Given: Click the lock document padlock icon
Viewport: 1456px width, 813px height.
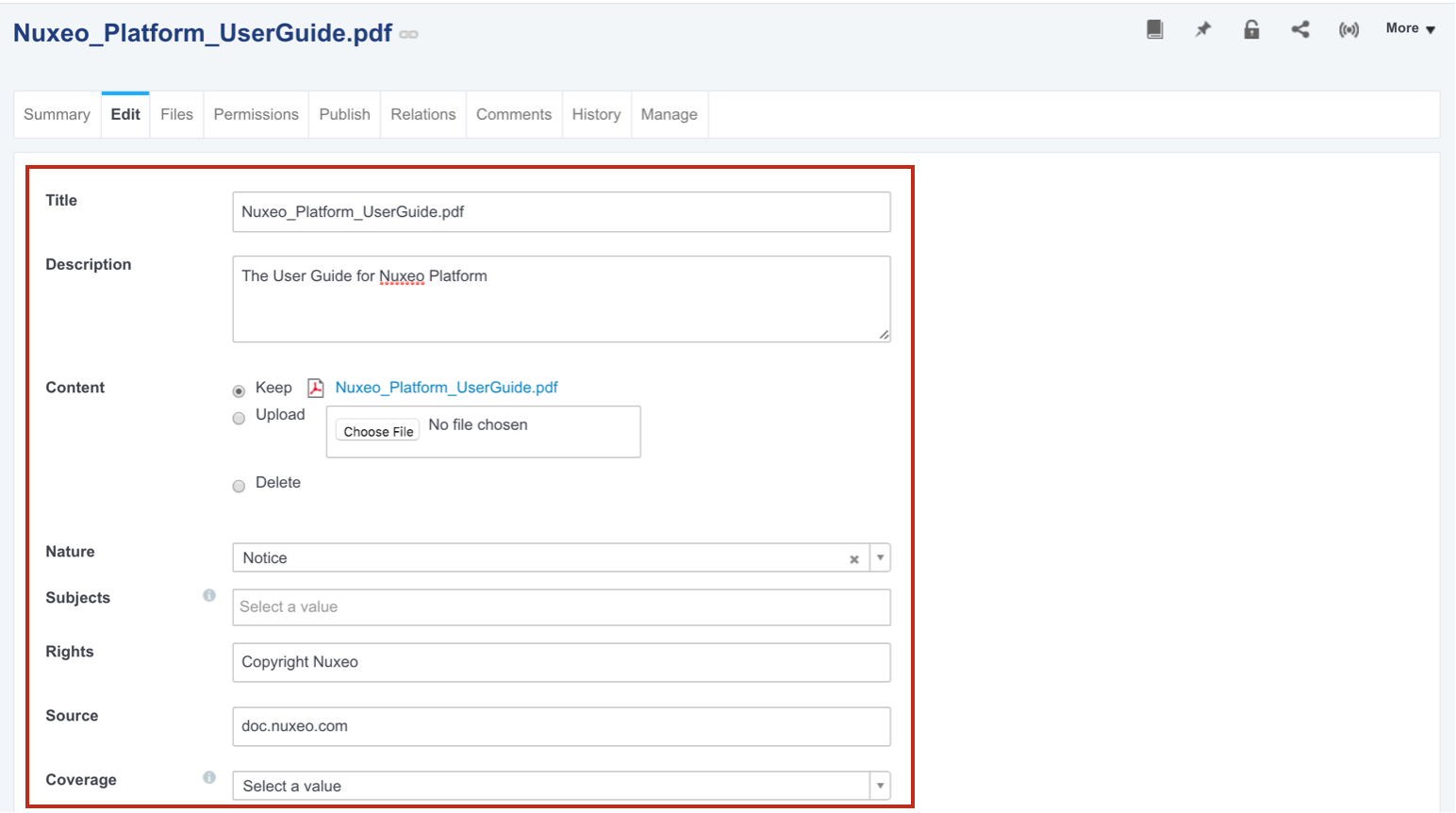Looking at the screenshot, I should (x=1251, y=29).
